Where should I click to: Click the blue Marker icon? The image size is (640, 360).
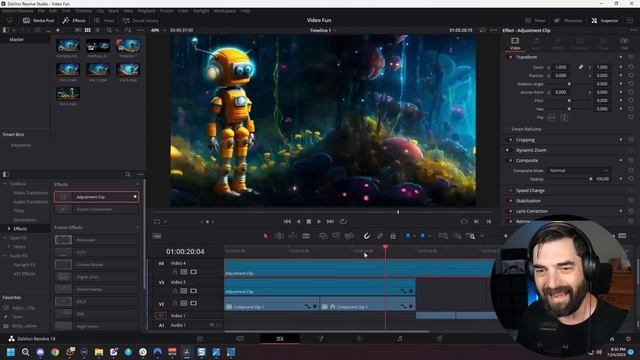coord(422,236)
